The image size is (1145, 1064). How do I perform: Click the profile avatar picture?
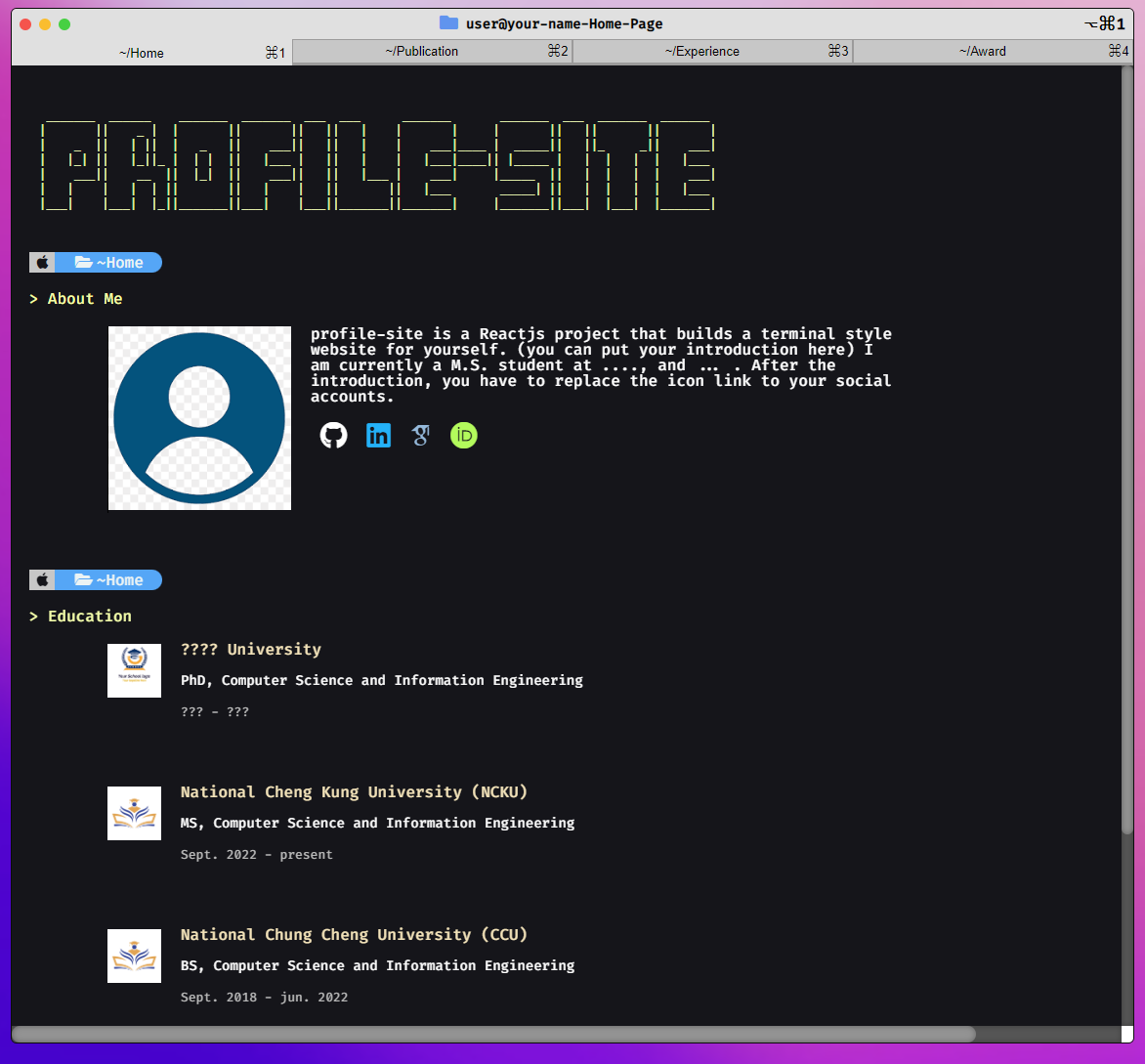coord(199,418)
